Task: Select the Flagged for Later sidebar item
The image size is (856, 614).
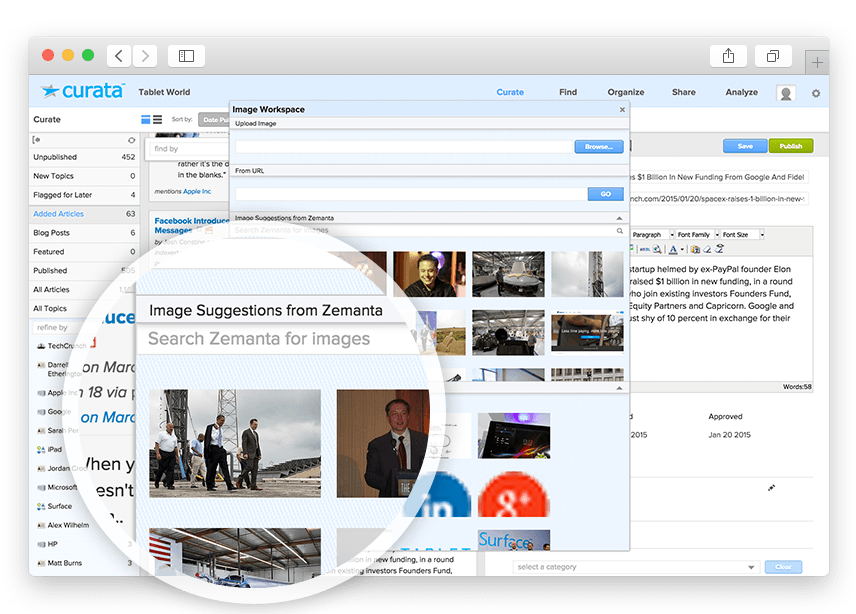Action: (x=63, y=195)
